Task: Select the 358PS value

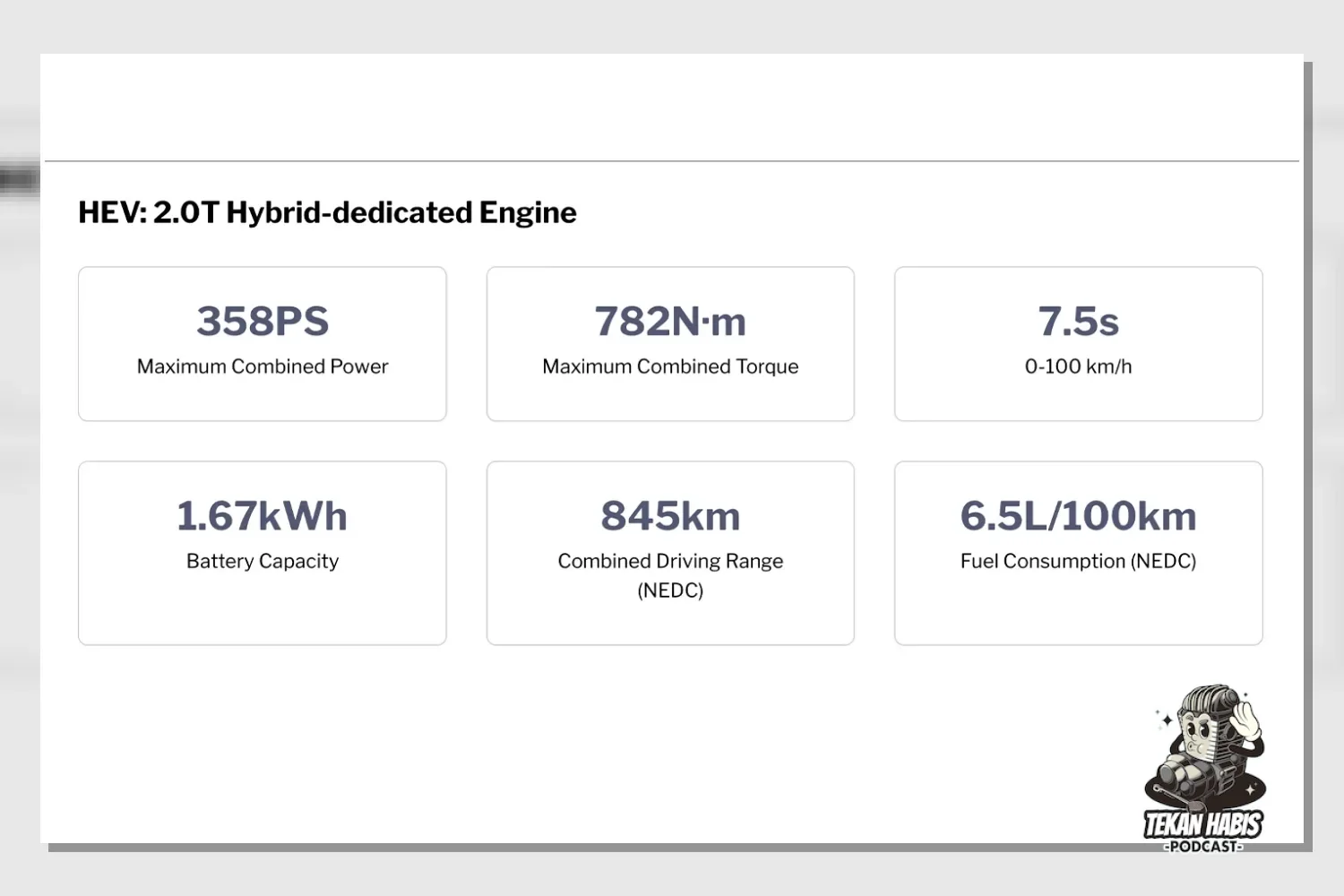Action: (x=263, y=322)
